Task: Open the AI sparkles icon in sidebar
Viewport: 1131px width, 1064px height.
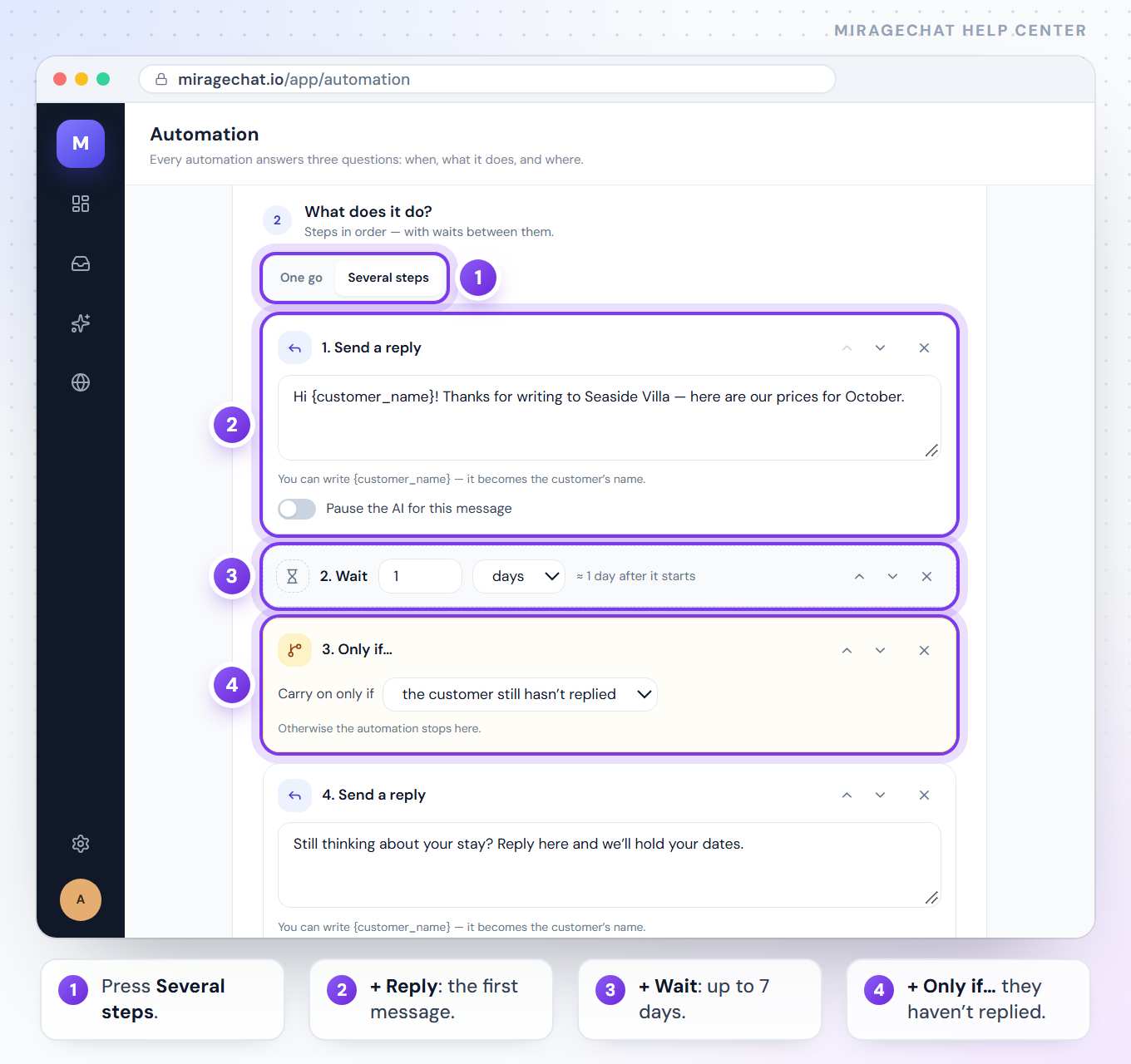Action: tap(81, 323)
